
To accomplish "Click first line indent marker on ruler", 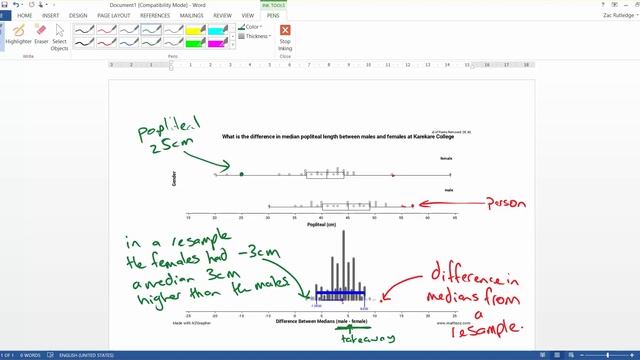I will coord(171,62).
